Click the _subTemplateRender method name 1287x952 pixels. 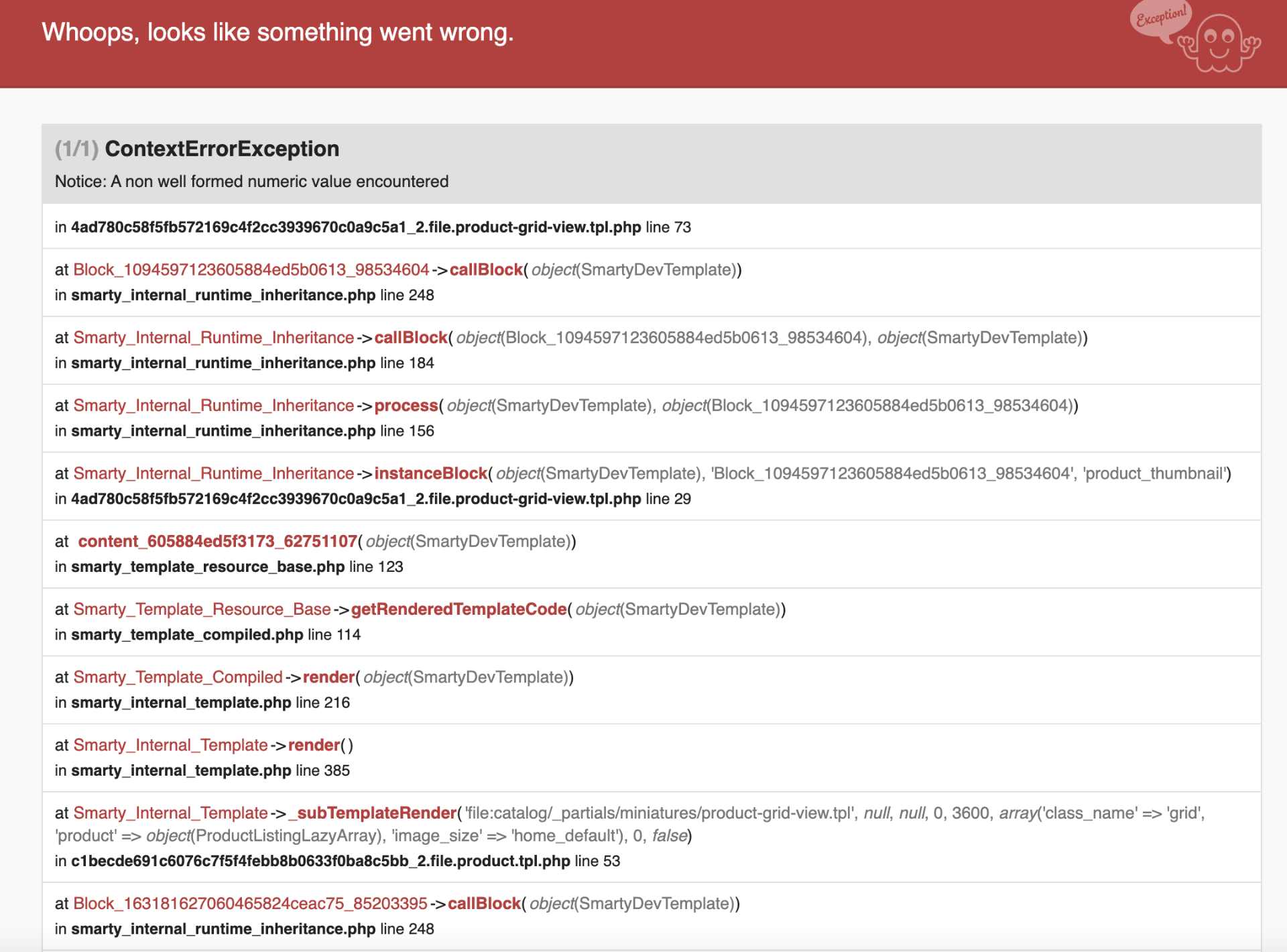[372, 813]
